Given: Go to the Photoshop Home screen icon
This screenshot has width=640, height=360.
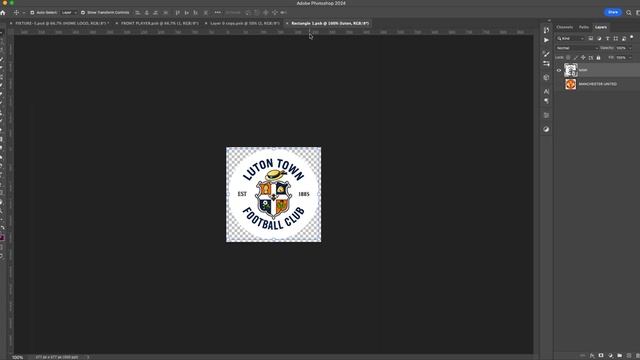Looking at the screenshot, I should (3, 13).
